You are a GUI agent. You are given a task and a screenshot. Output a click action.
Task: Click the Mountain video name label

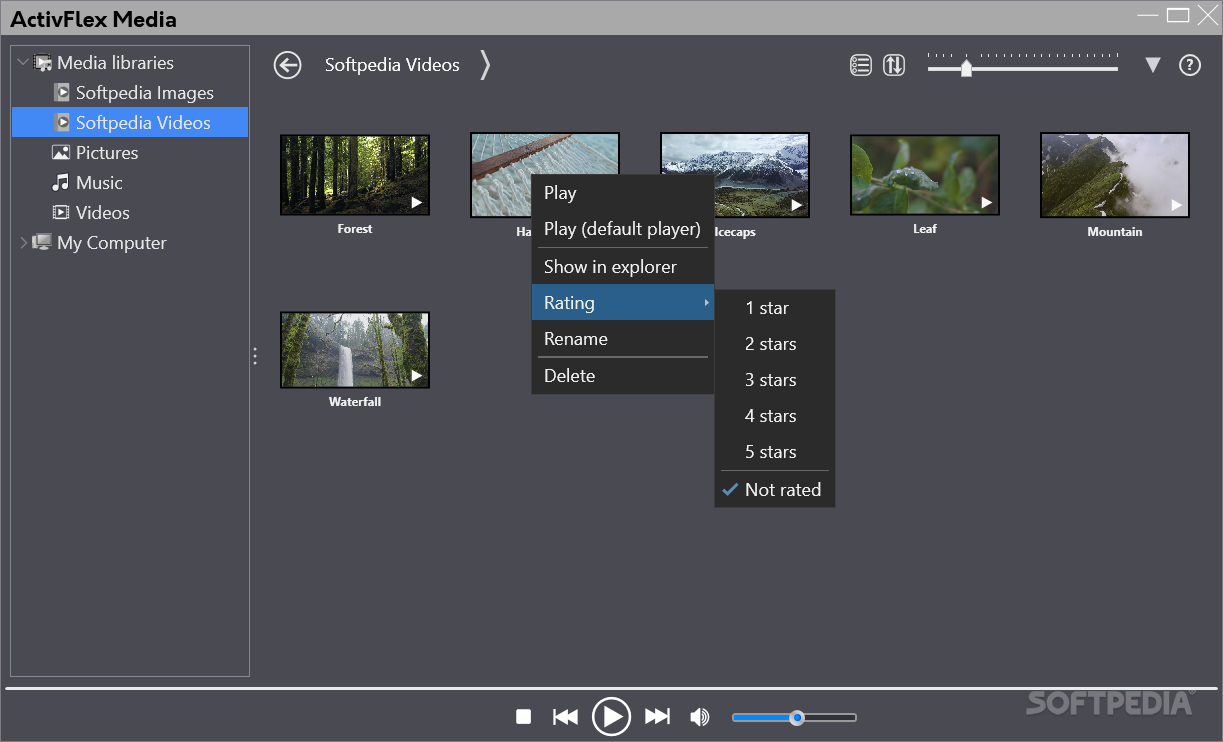[1115, 232]
